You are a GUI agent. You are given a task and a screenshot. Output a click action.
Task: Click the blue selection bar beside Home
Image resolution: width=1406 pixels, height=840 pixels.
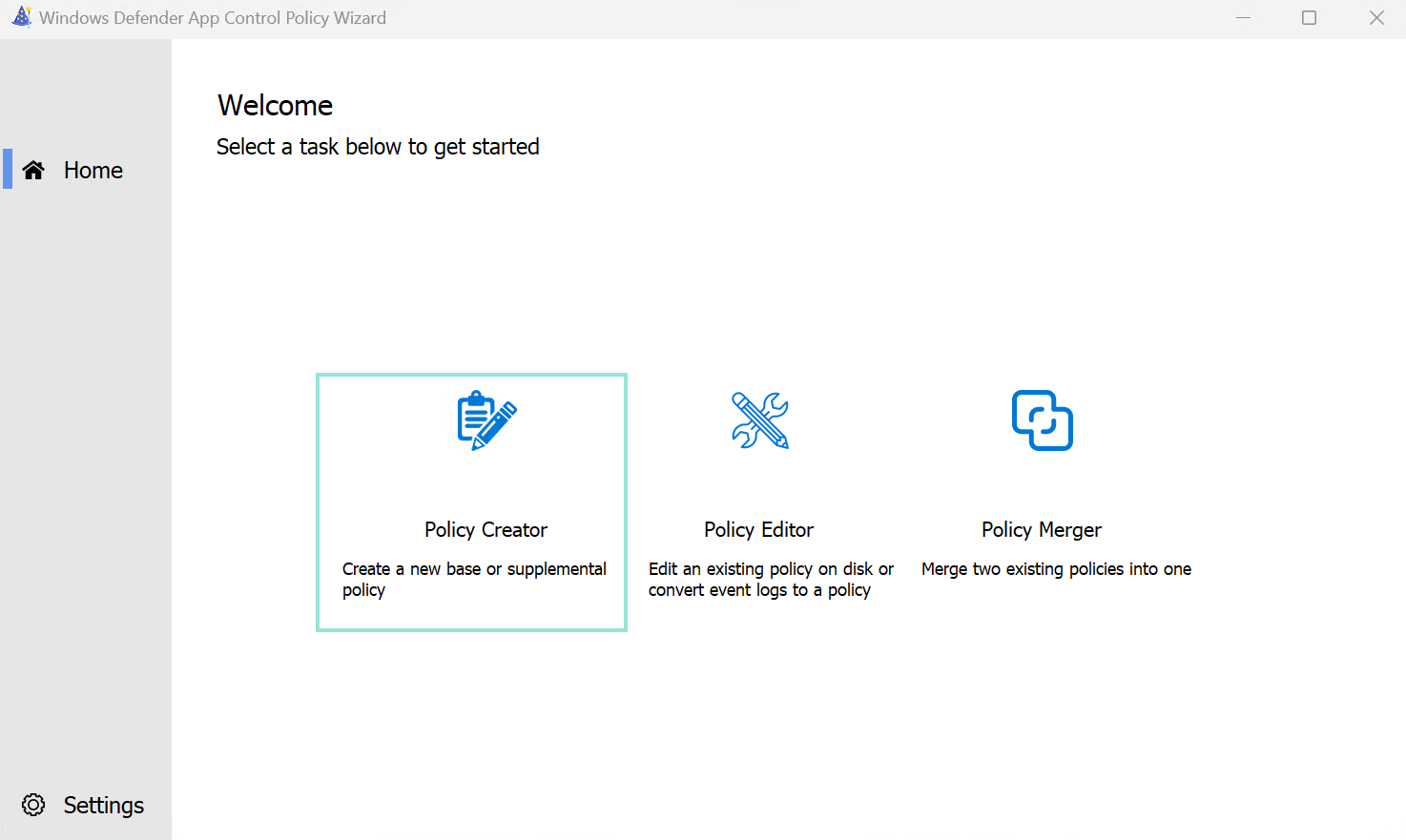click(x=8, y=169)
